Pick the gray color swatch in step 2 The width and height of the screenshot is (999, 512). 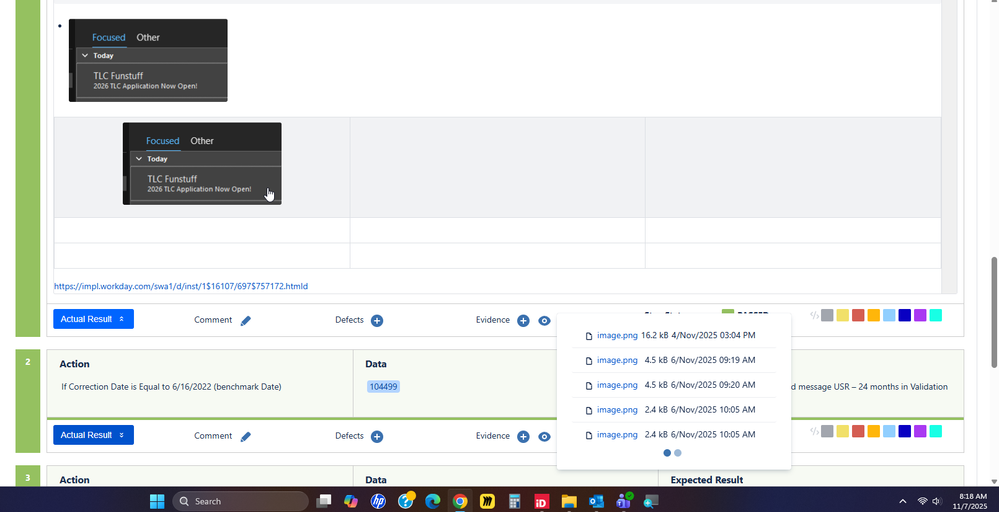click(827, 431)
